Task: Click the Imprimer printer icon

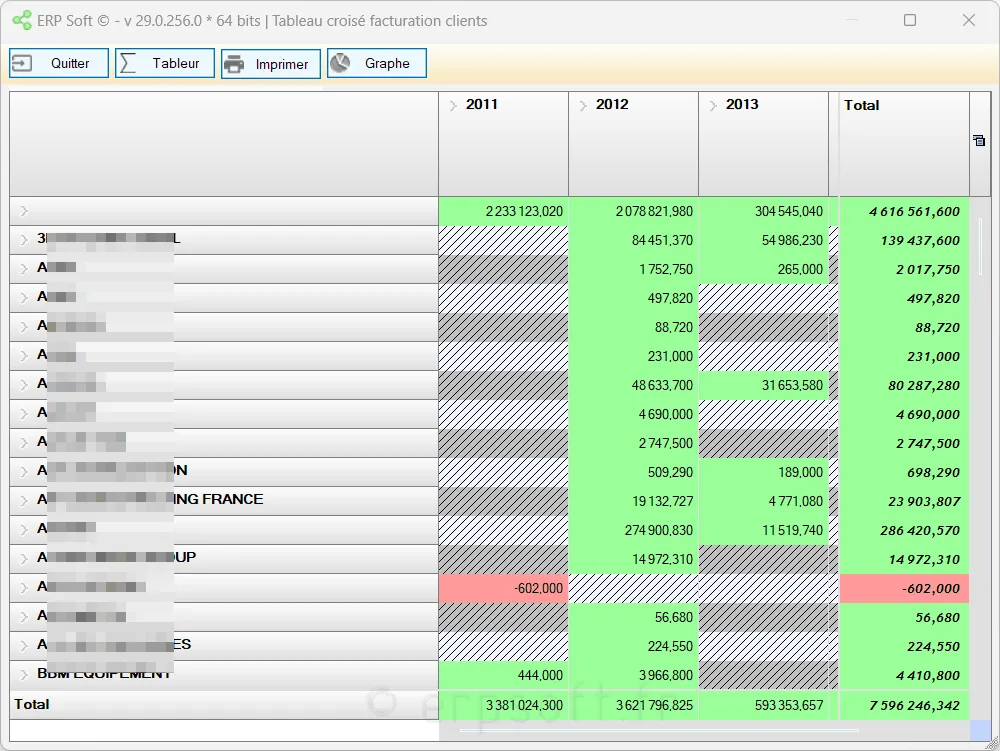Action: 234,64
